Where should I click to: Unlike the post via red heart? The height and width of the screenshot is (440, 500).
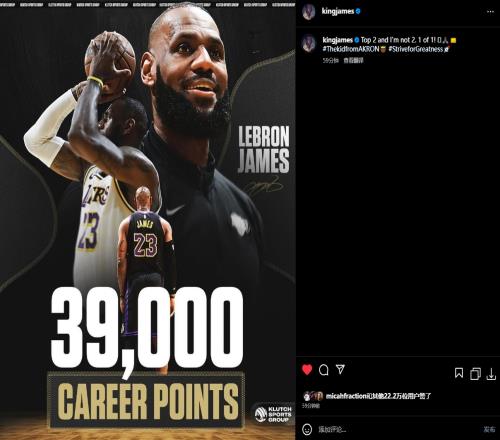click(x=307, y=370)
